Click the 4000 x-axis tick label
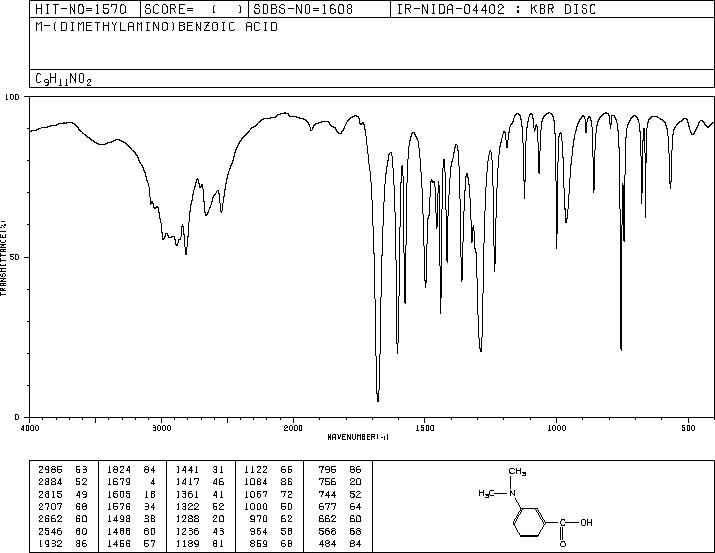 coord(30,428)
